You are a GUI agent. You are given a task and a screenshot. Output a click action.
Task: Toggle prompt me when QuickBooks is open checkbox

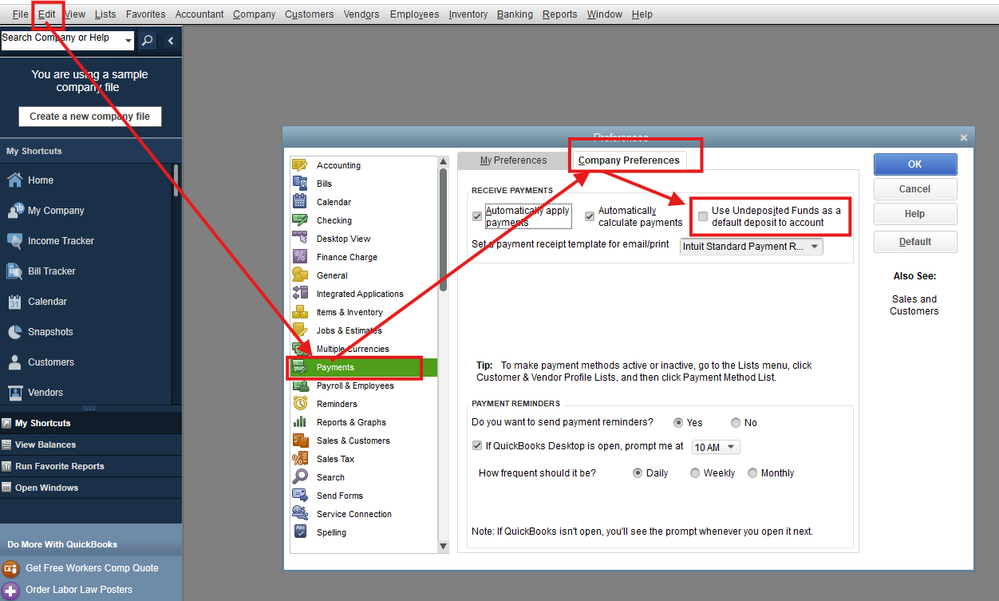pyautogui.click(x=477, y=445)
